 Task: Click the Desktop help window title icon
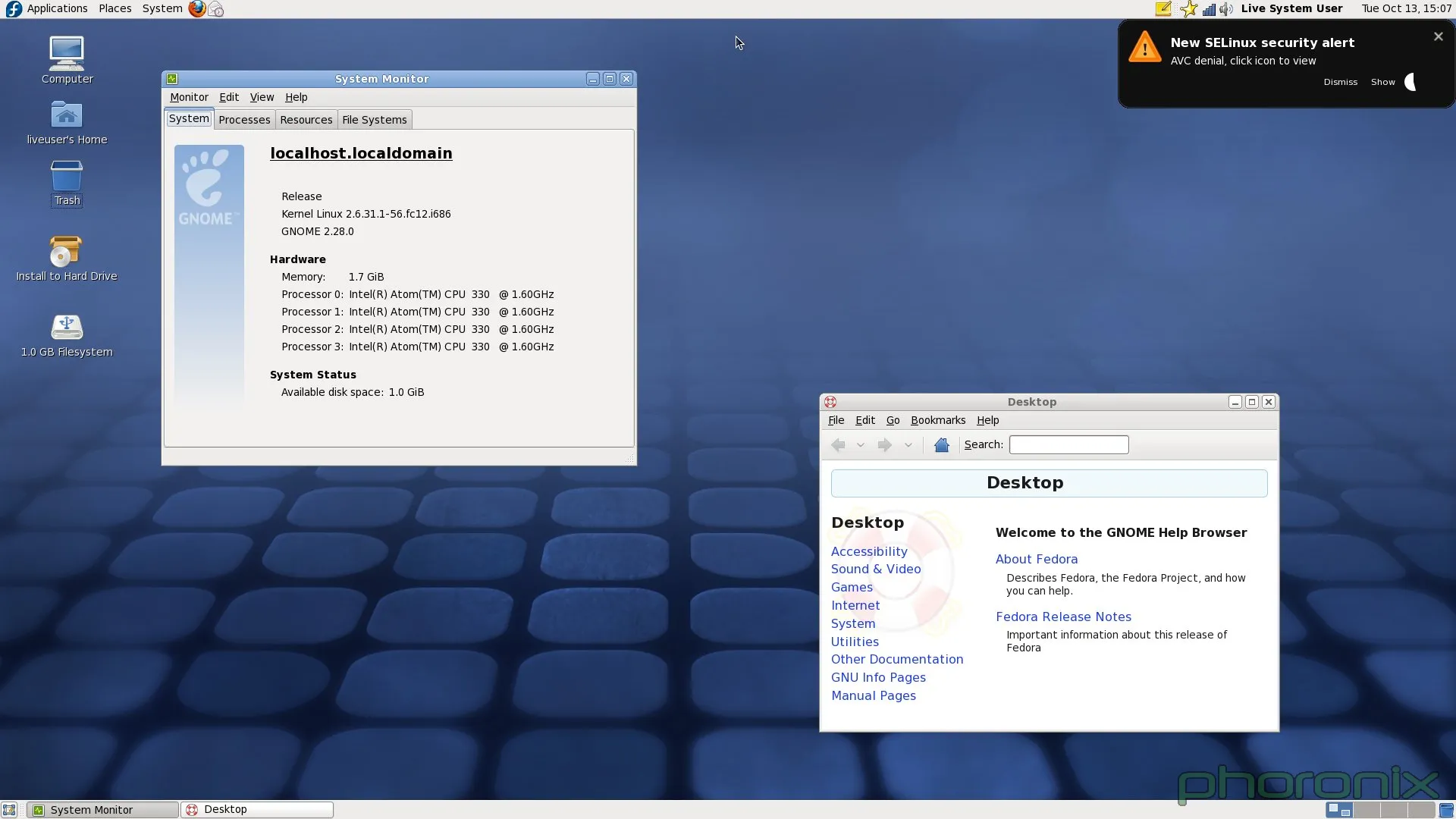pos(830,402)
